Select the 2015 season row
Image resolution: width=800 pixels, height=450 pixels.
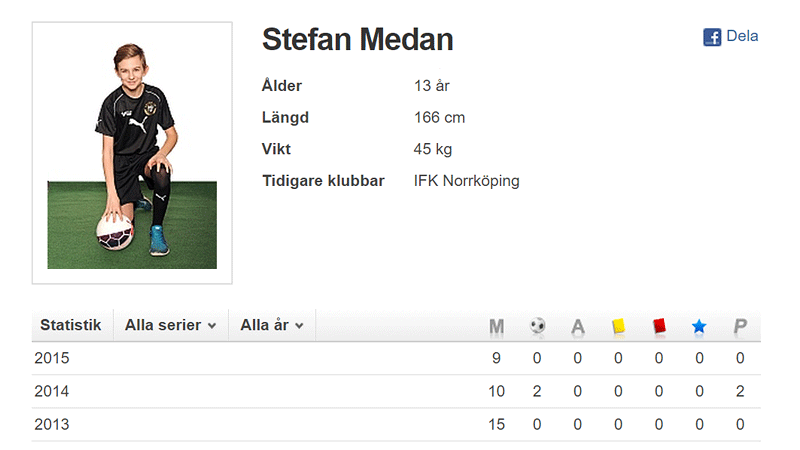point(52,358)
